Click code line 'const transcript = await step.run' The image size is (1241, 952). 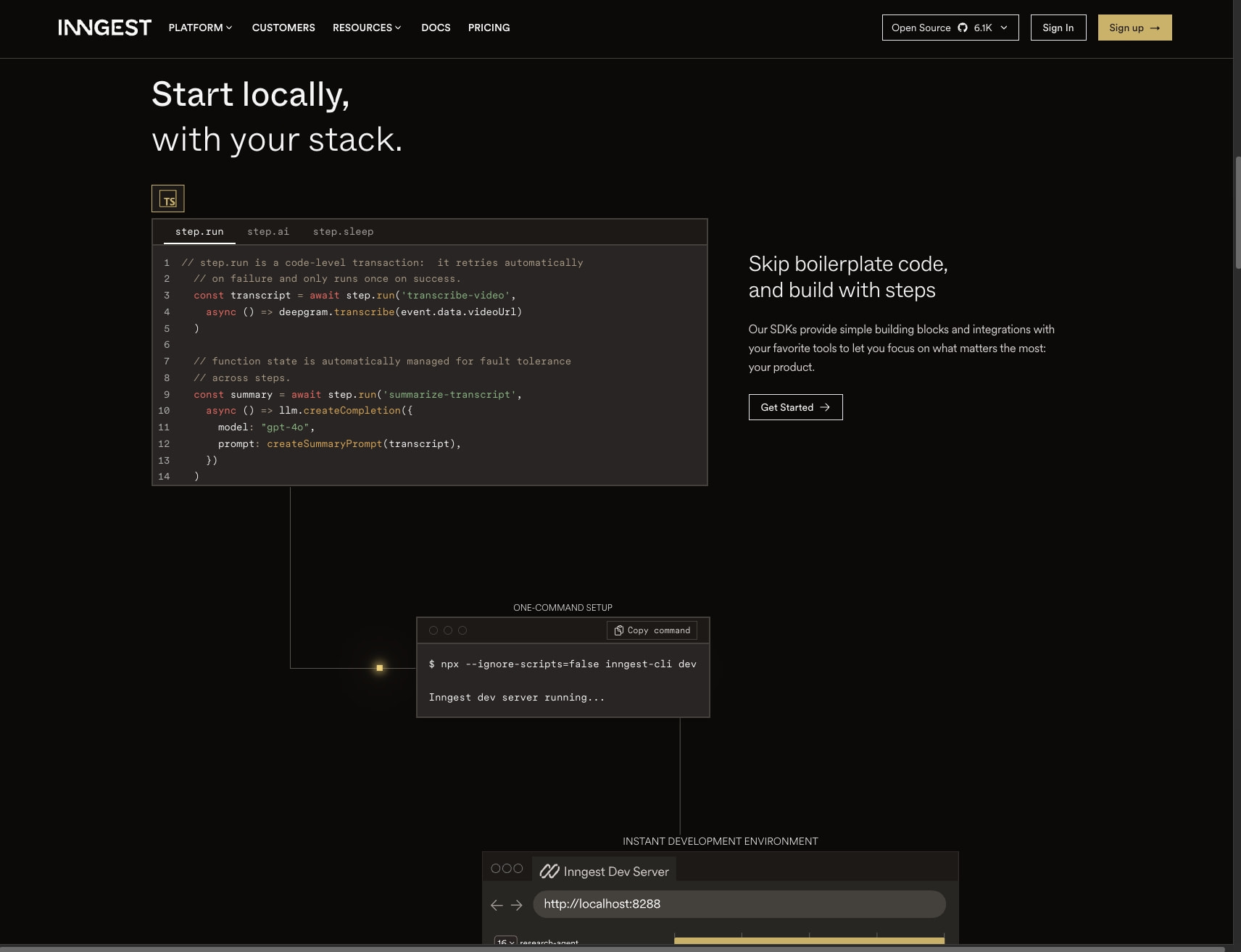[354, 296]
